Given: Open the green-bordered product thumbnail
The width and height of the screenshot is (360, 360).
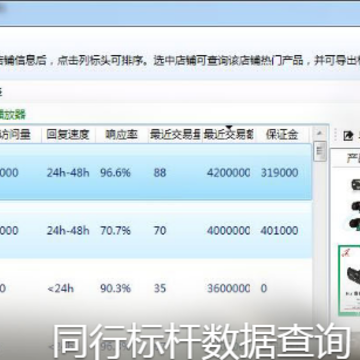Looking at the screenshot, I should pyautogui.click(x=349, y=280).
